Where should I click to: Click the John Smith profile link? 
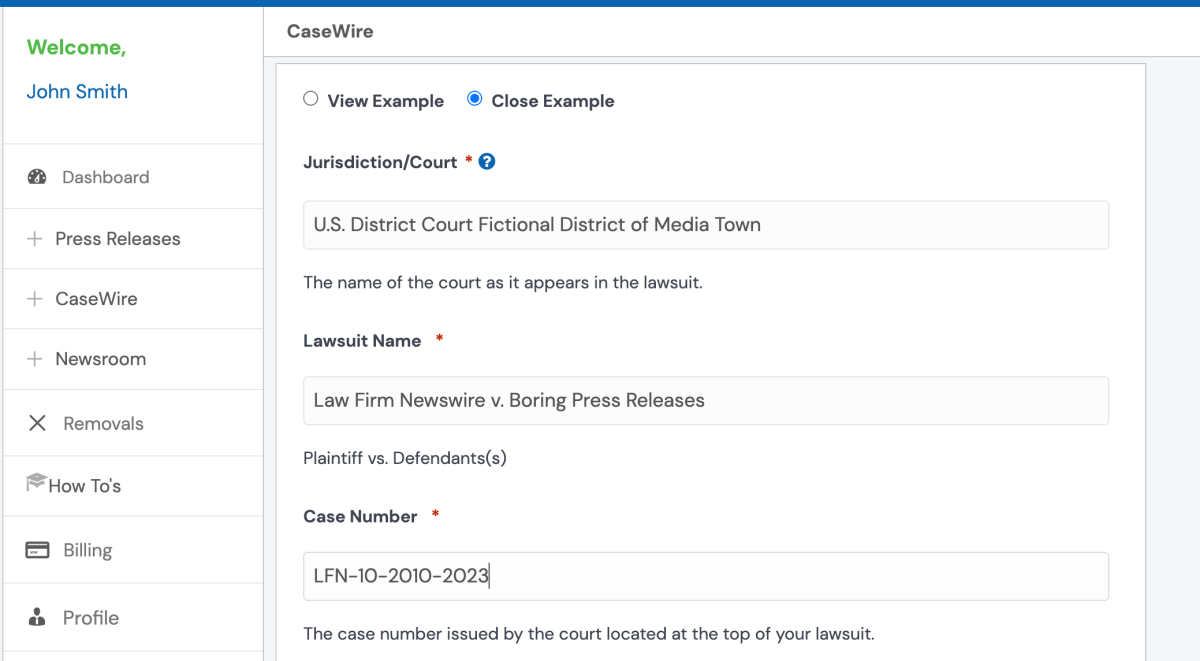click(x=77, y=91)
